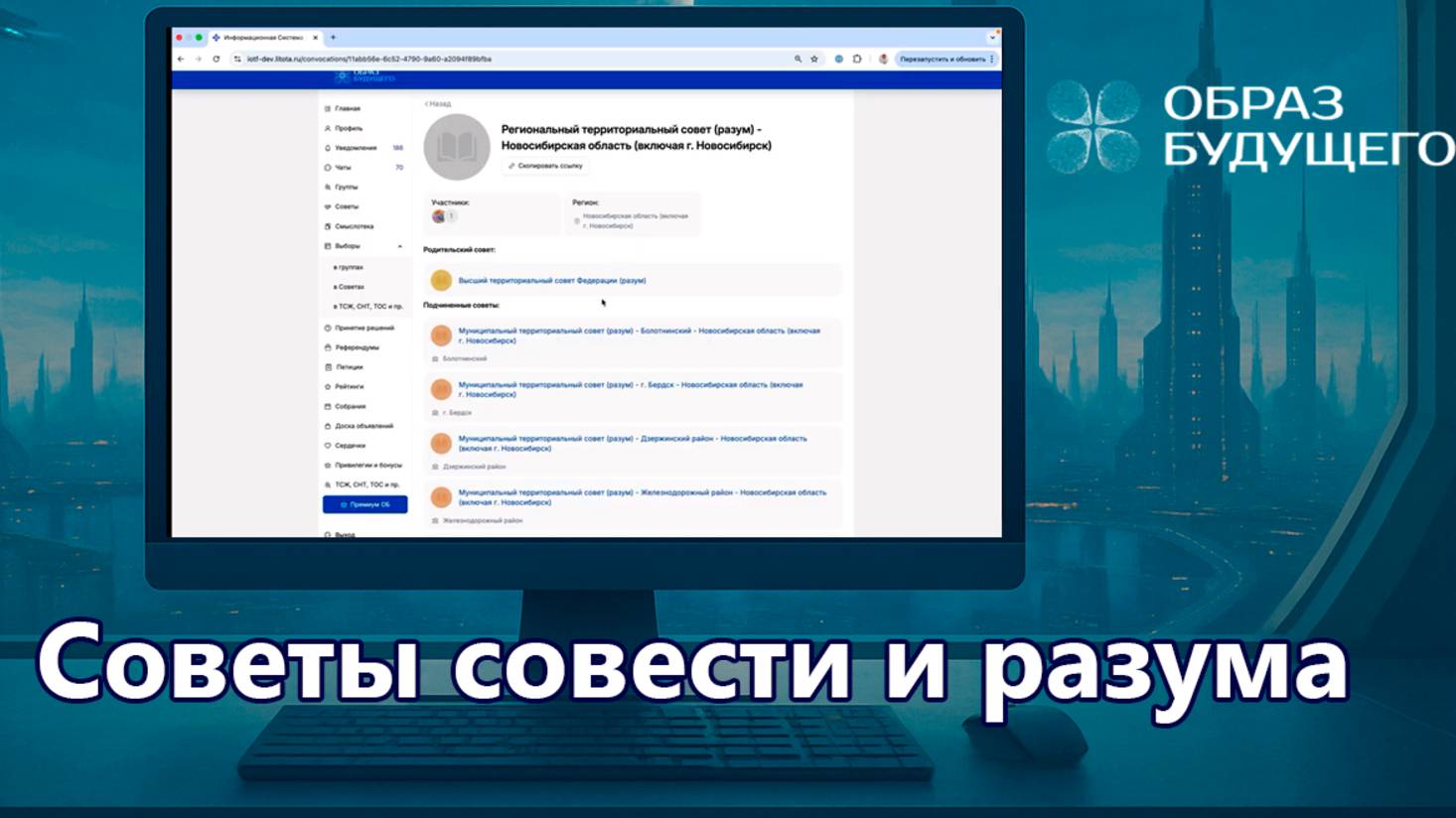Go to Референдумы in the sidebar

coord(357,347)
